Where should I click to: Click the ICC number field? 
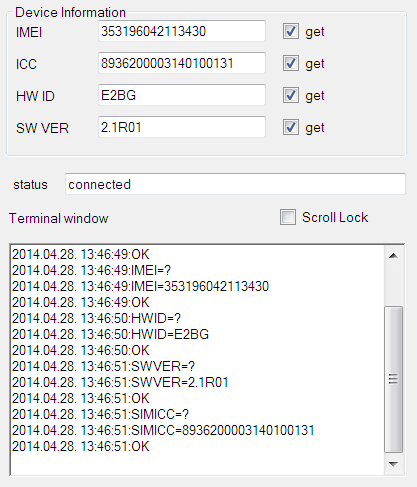coord(182,63)
